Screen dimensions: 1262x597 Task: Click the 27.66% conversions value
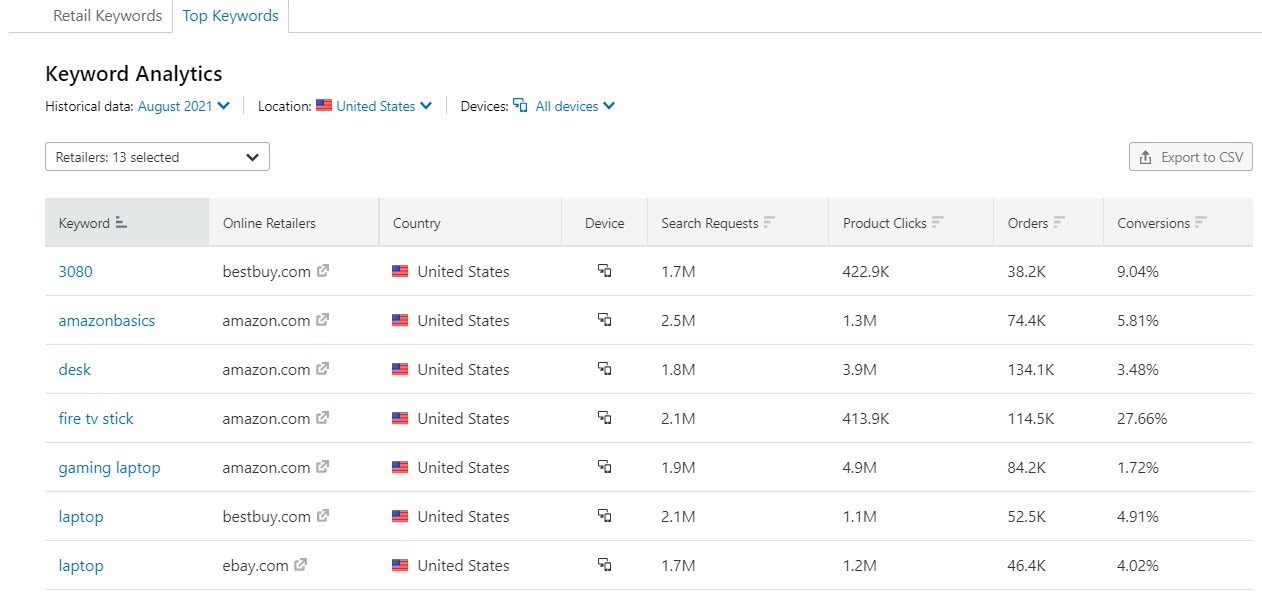coord(1142,418)
